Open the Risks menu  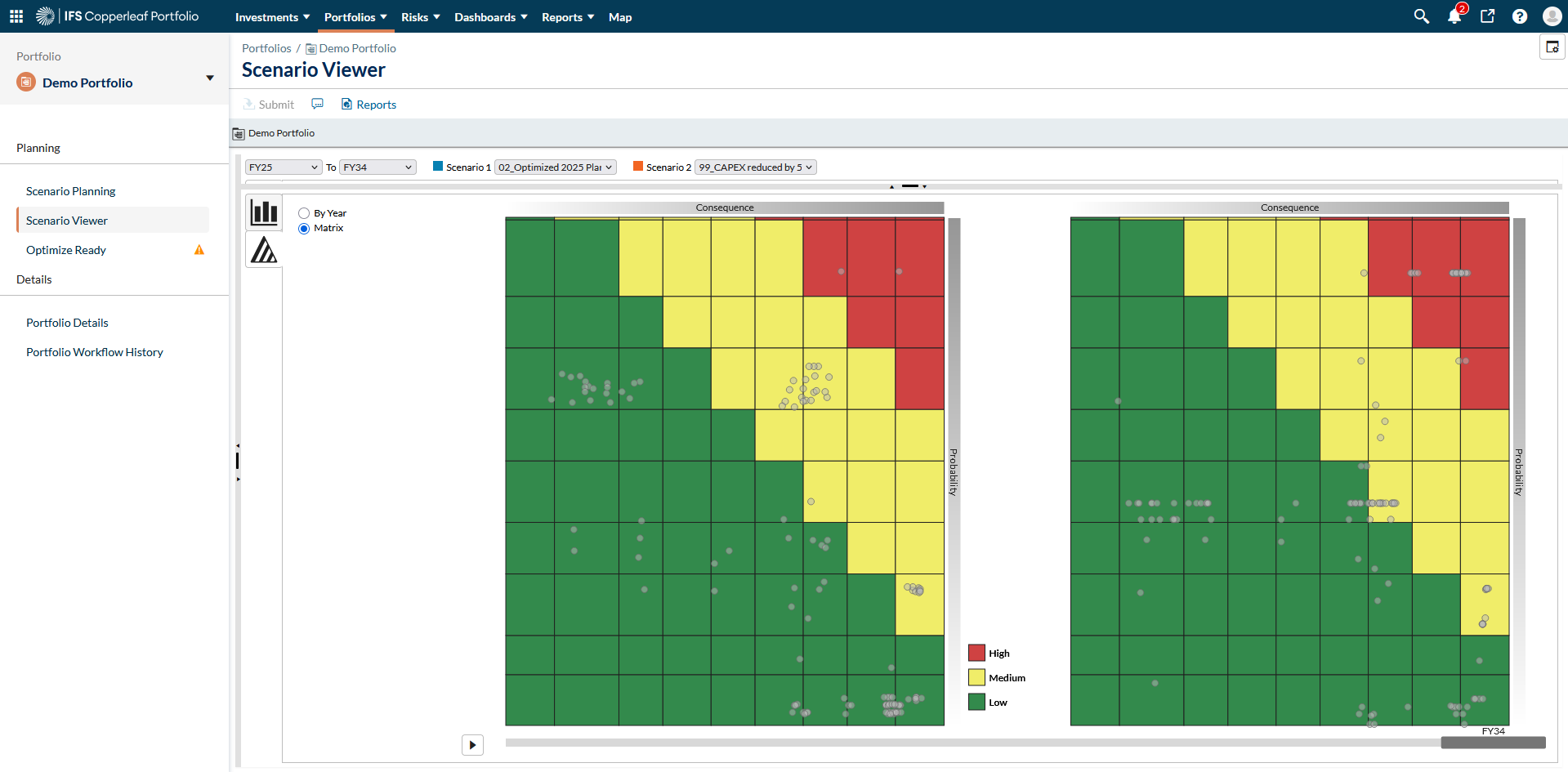[420, 17]
